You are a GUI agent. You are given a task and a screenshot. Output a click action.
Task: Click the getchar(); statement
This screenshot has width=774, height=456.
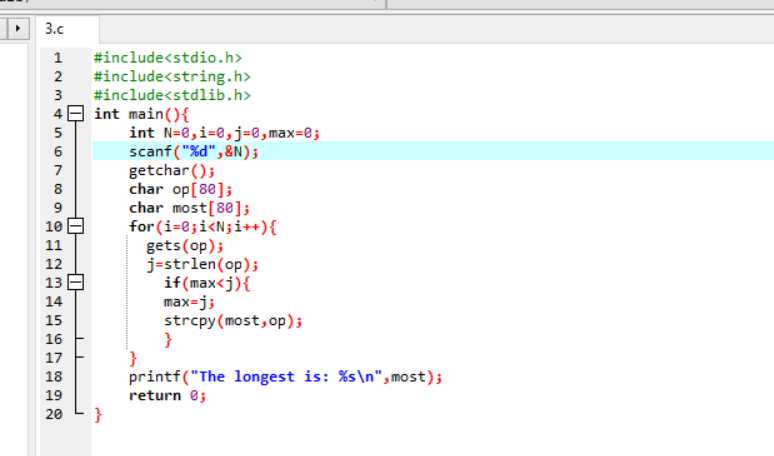(x=172, y=170)
